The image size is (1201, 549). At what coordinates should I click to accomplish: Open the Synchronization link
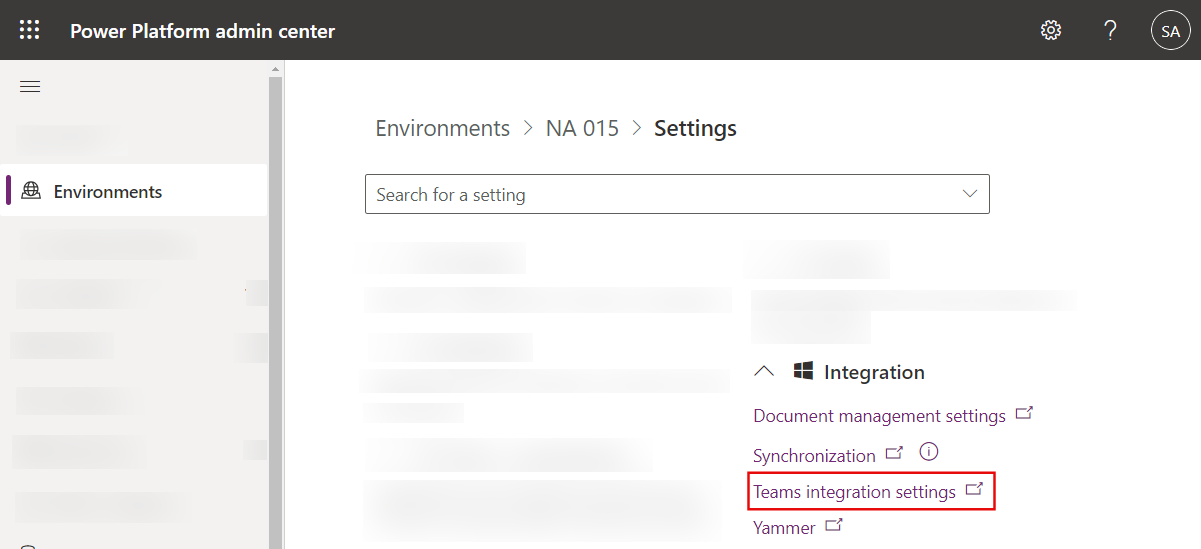point(814,455)
